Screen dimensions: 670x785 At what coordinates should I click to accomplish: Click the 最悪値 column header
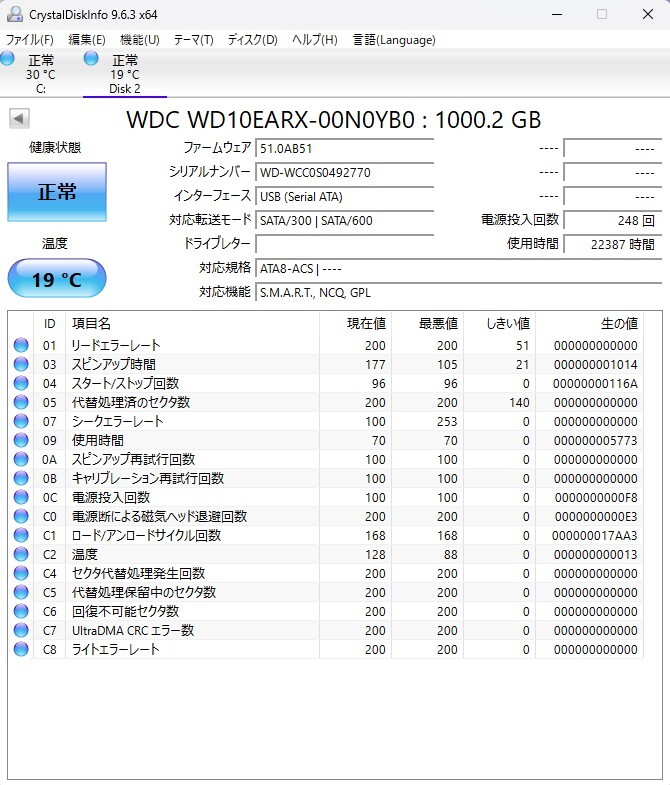pyautogui.click(x=428, y=323)
